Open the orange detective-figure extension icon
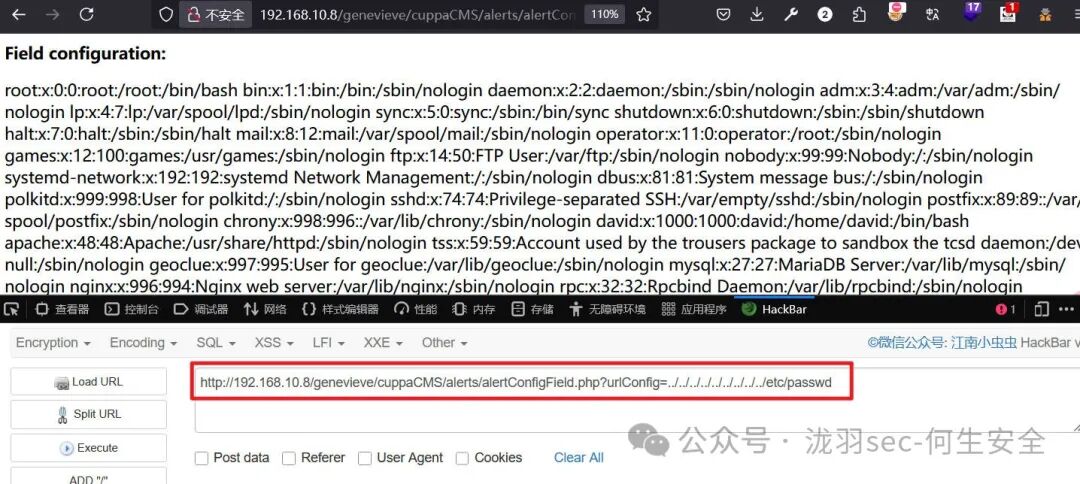The image size is (1080, 484). [x=1046, y=14]
